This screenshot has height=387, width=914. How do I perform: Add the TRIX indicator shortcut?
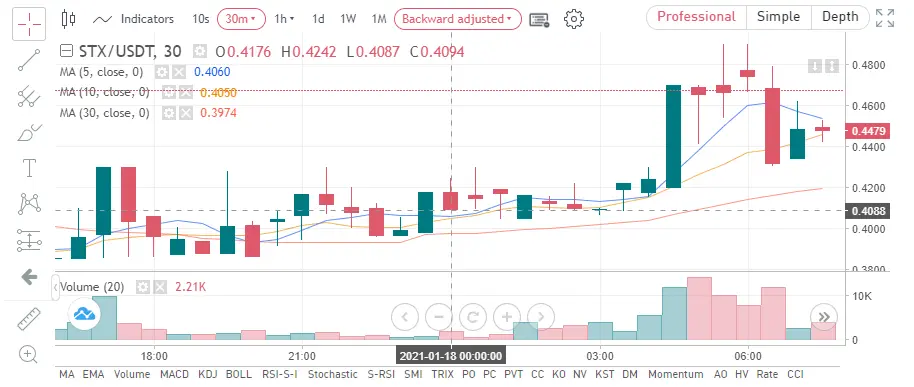(x=442, y=374)
